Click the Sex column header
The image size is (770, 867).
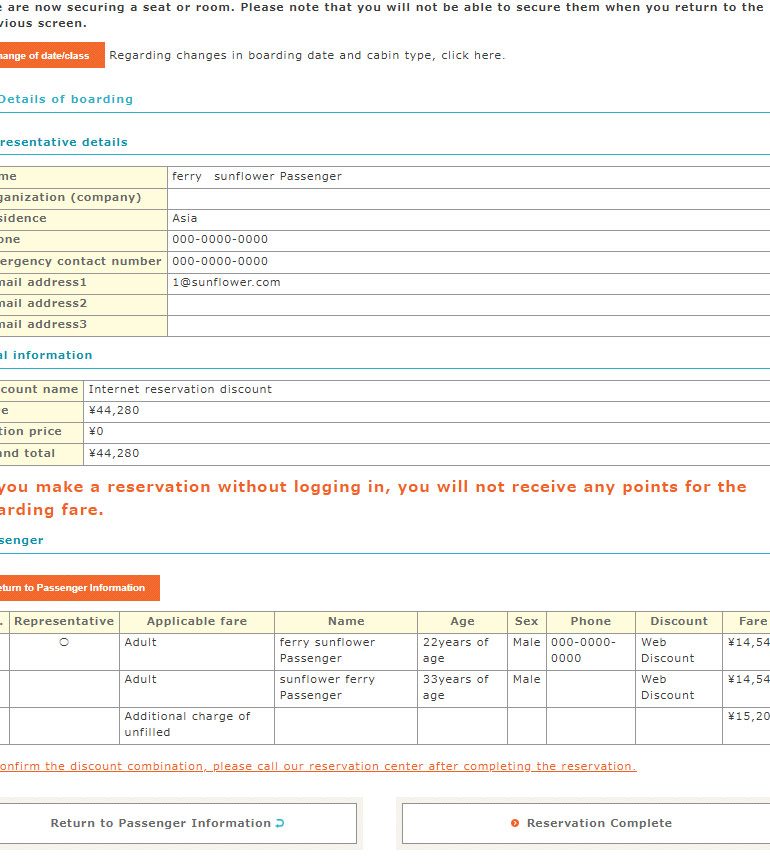[x=526, y=621]
